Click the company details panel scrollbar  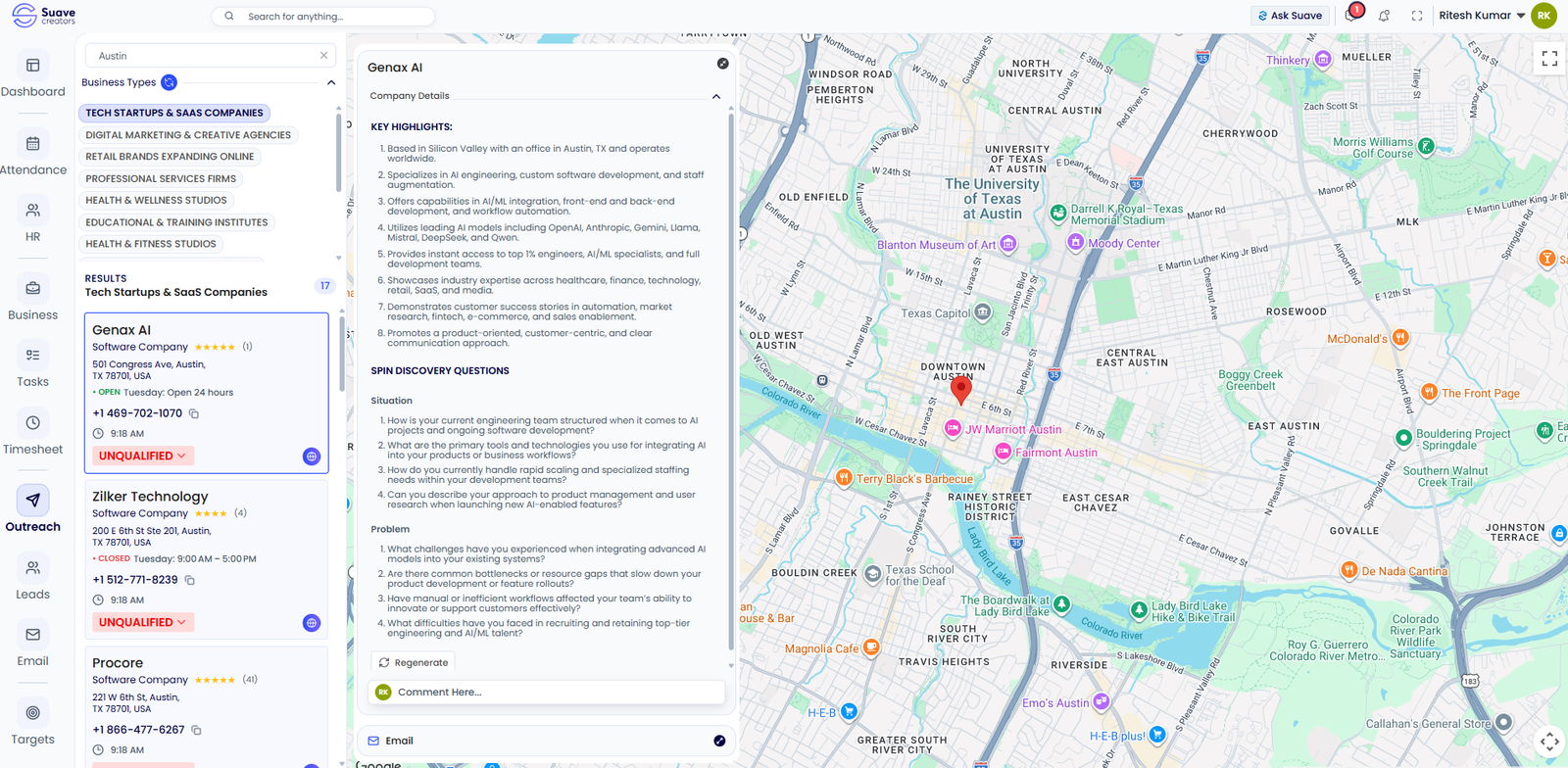tap(731, 382)
